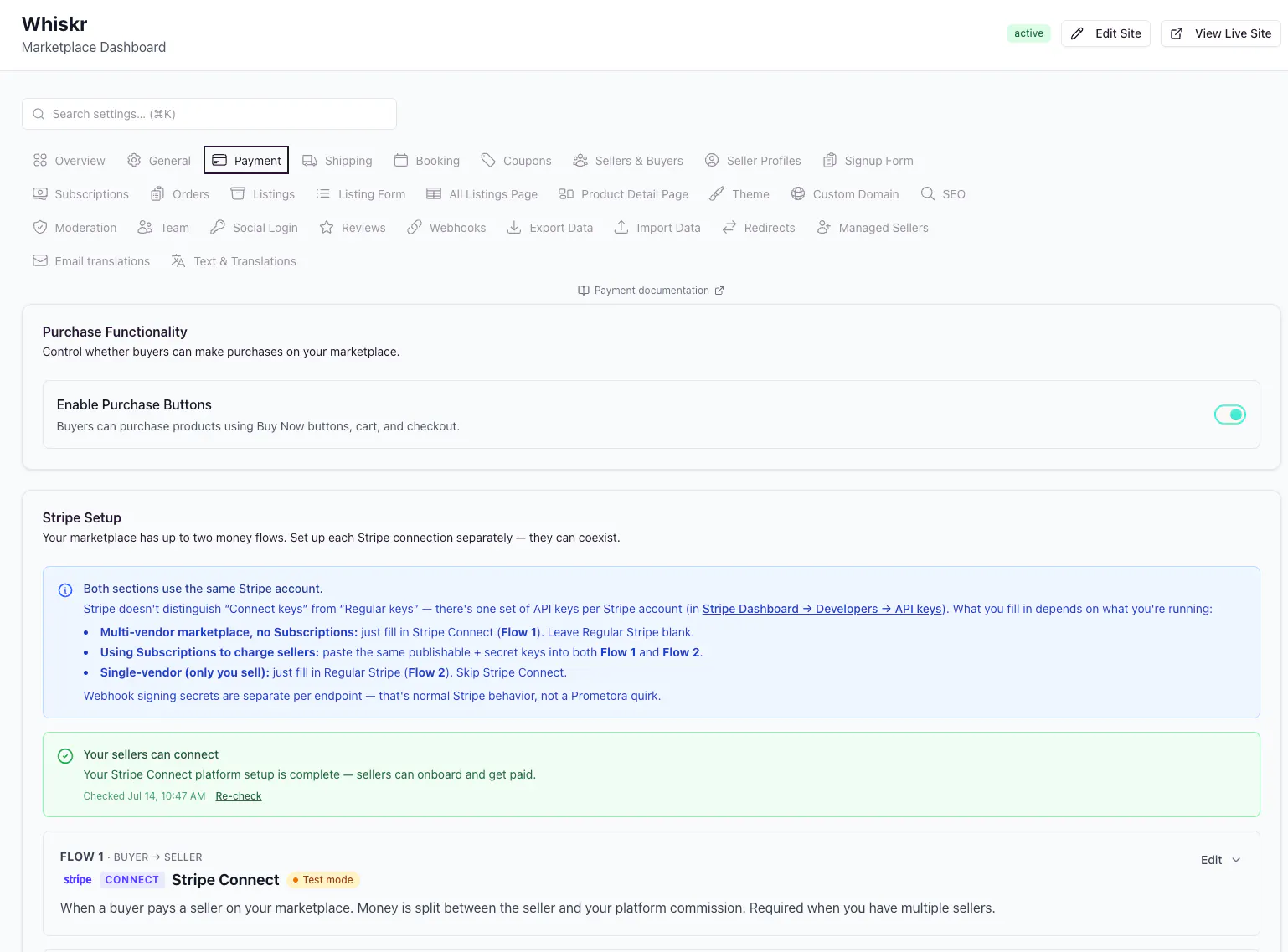This screenshot has height=952, width=1288.
Task: Click the Export Data download icon
Action: 514,227
